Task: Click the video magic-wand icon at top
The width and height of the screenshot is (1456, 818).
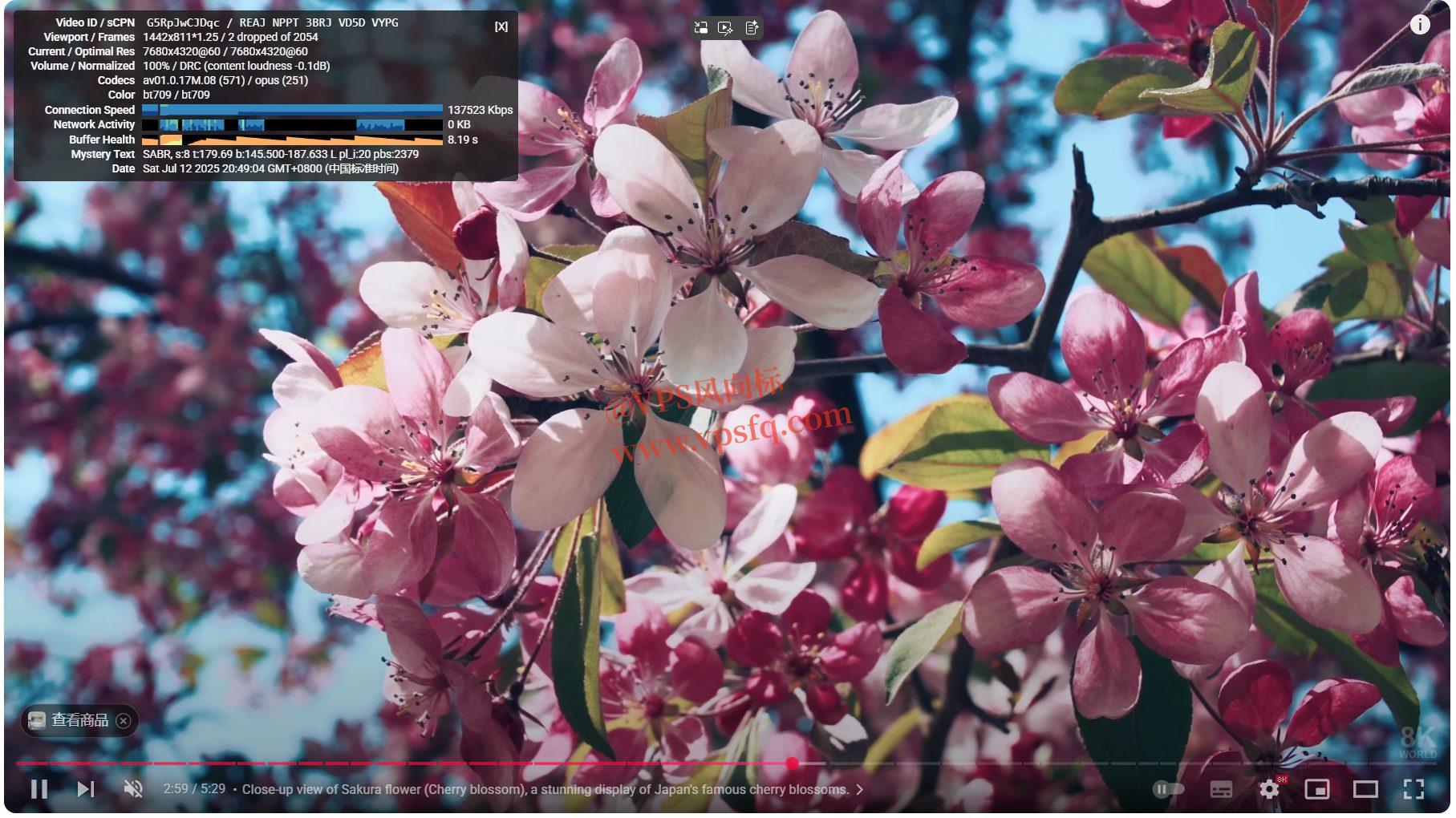Action: coord(725,28)
